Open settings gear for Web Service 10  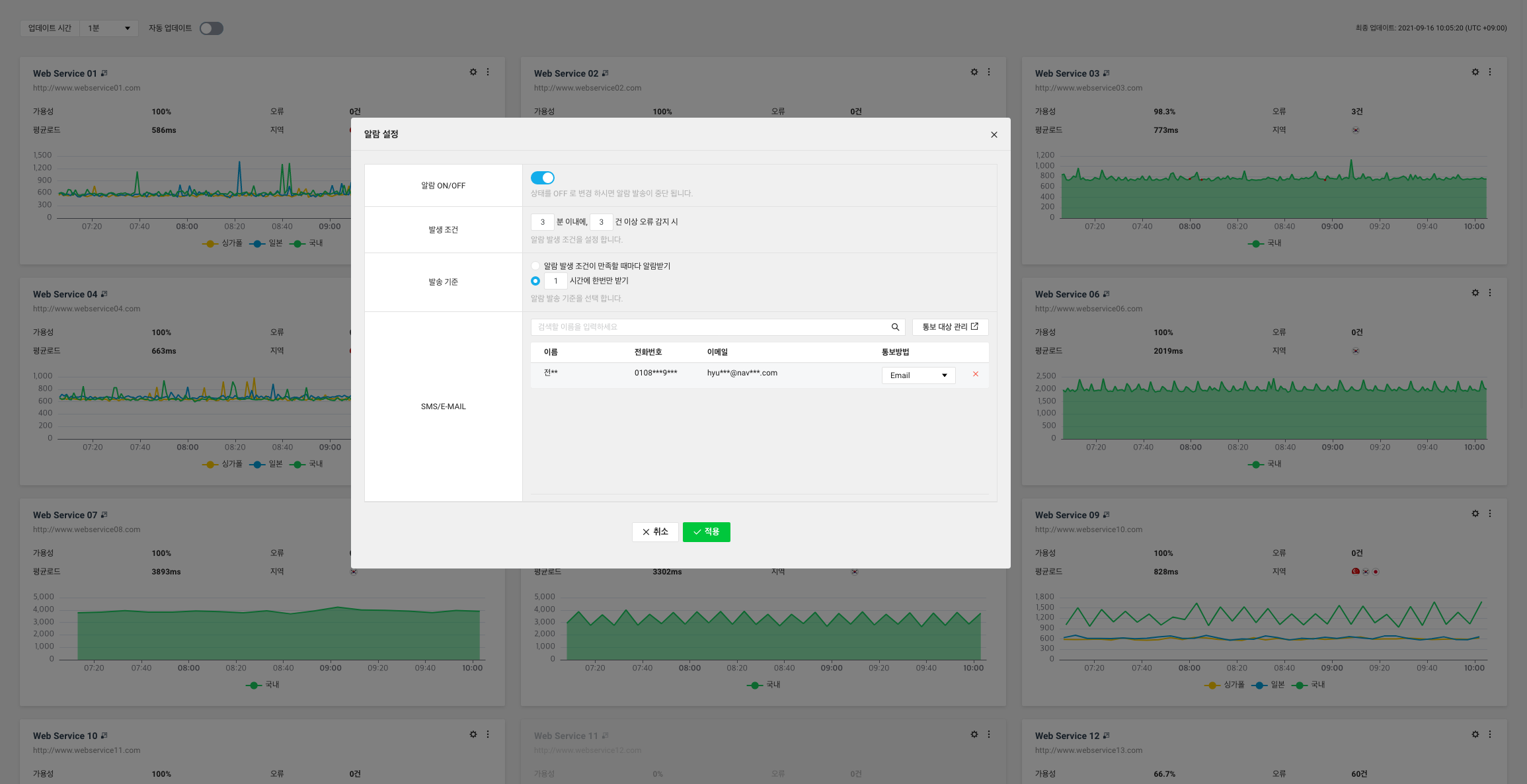click(x=473, y=734)
